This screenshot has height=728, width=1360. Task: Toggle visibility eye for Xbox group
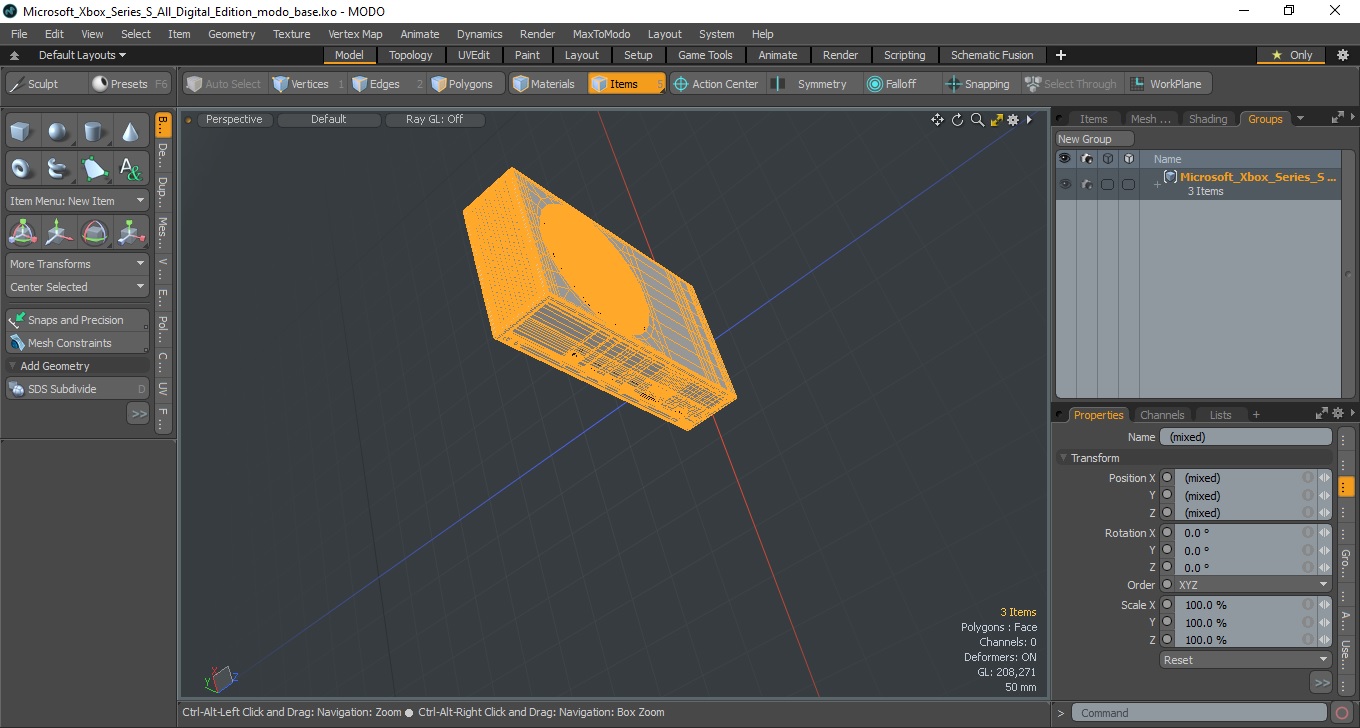pos(1065,184)
